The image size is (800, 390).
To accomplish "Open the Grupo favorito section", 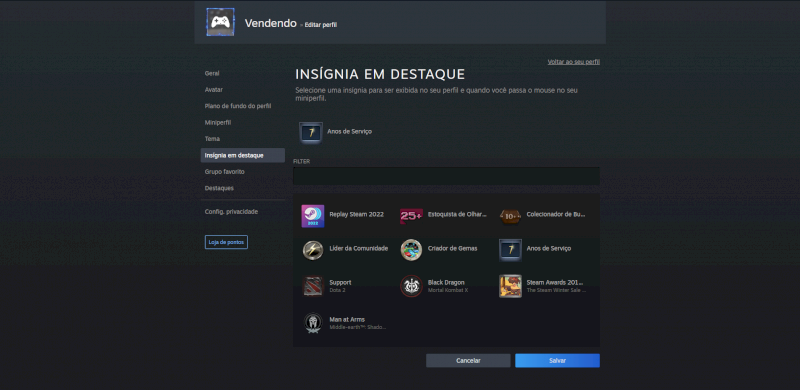I will [x=224, y=172].
